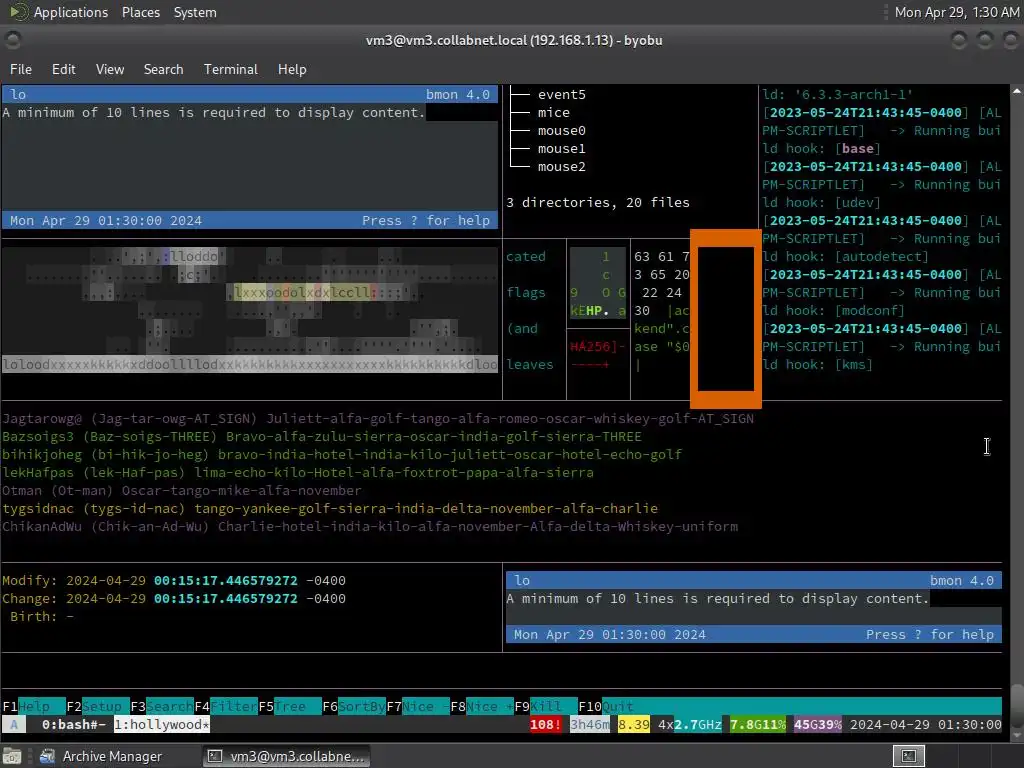Open the Search menu
This screenshot has height=768, width=1024.
click(163, 69)
